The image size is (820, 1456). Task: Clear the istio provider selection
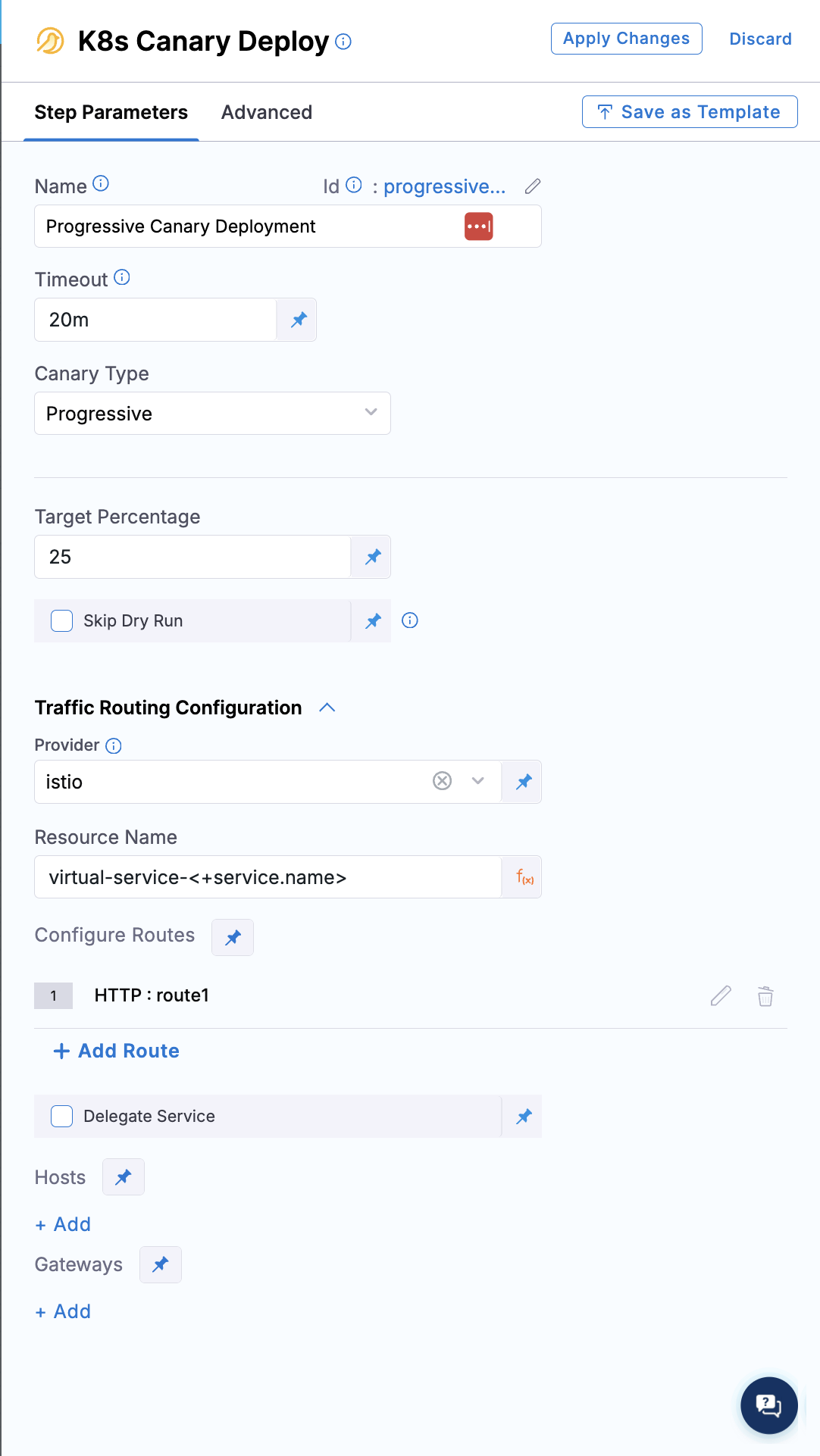coord(443,781)
